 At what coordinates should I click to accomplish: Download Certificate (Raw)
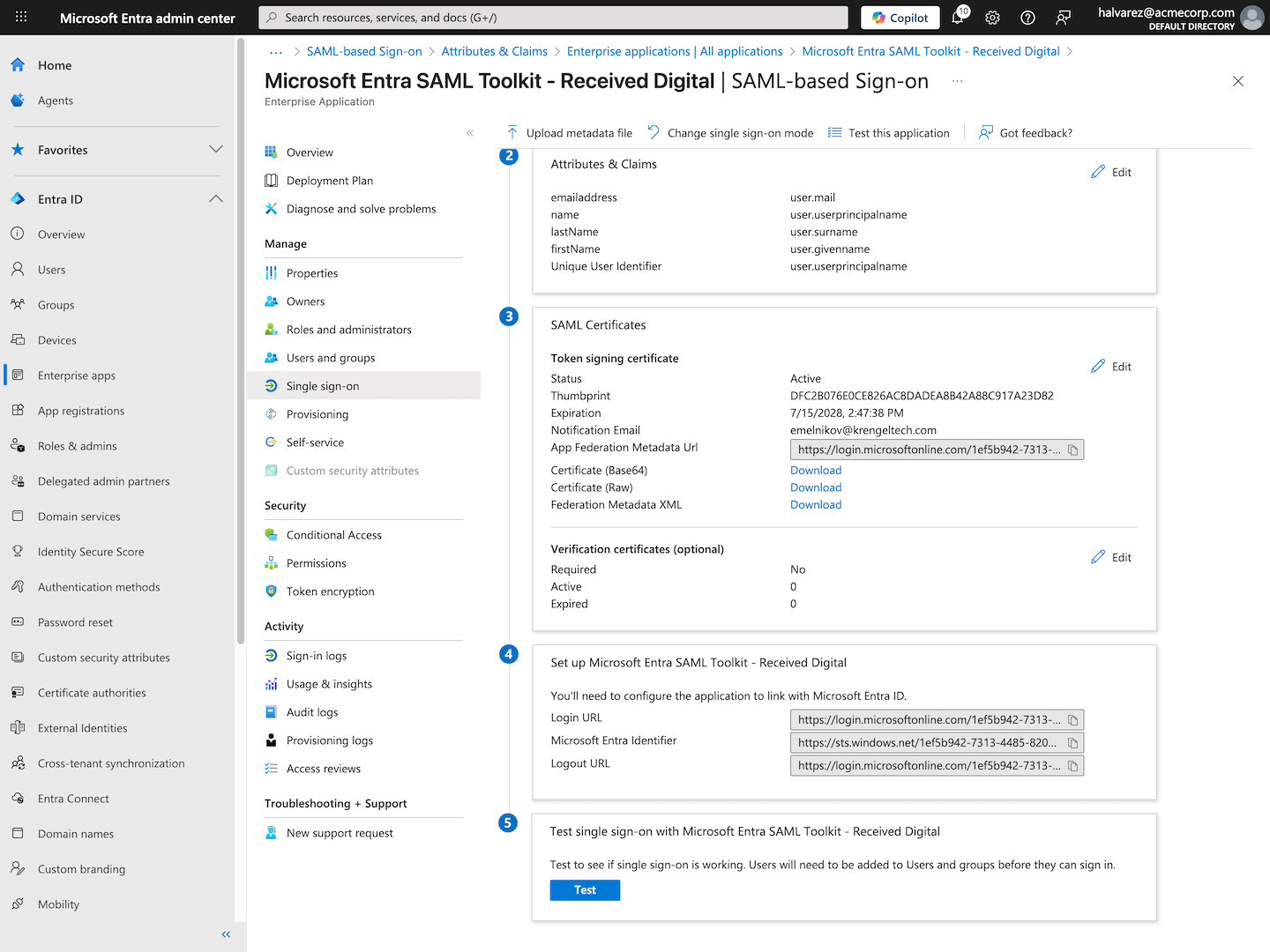[816, 487]
